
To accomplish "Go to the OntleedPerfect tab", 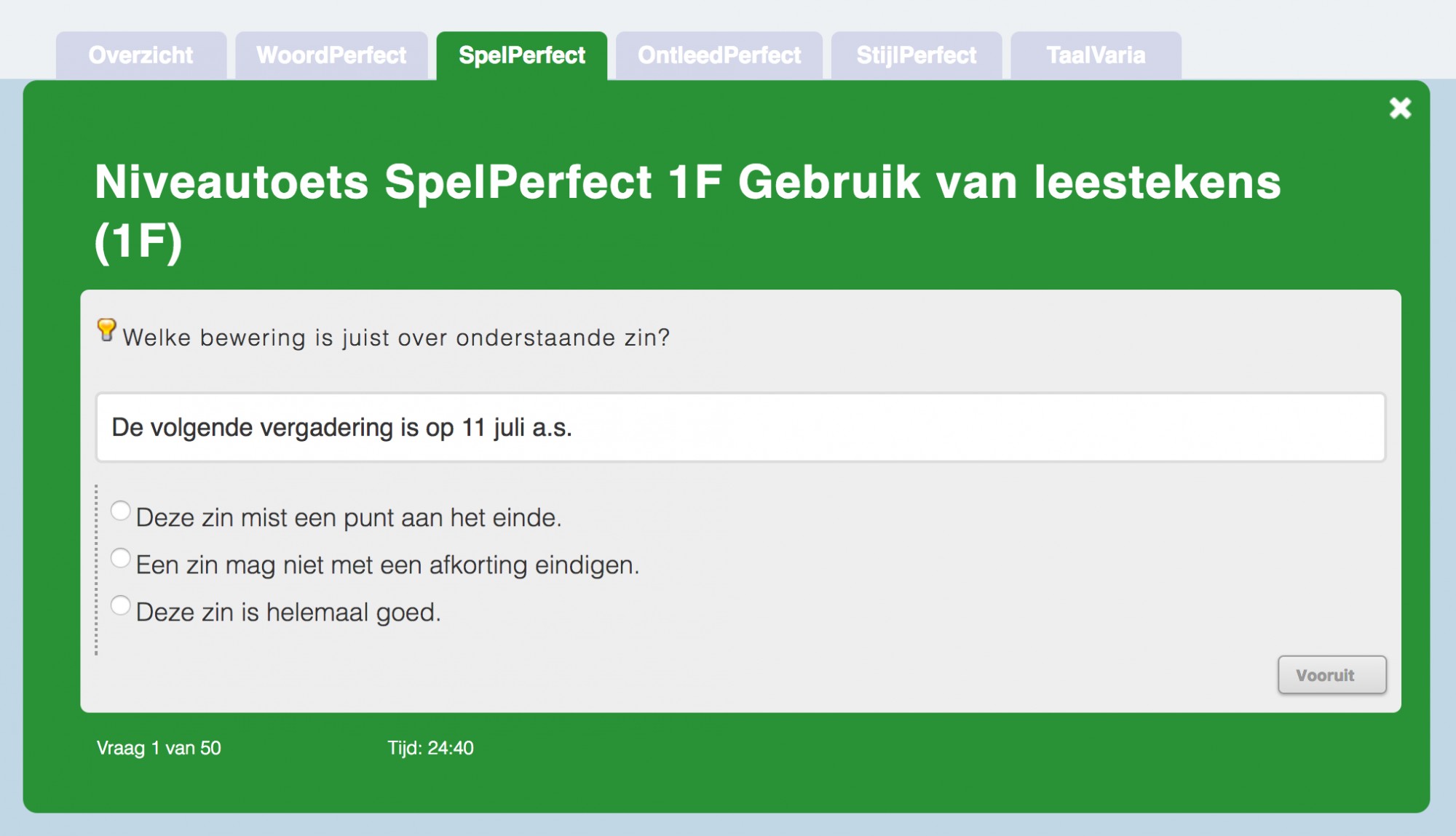I will pyautogui.click(x=719, y=55).
